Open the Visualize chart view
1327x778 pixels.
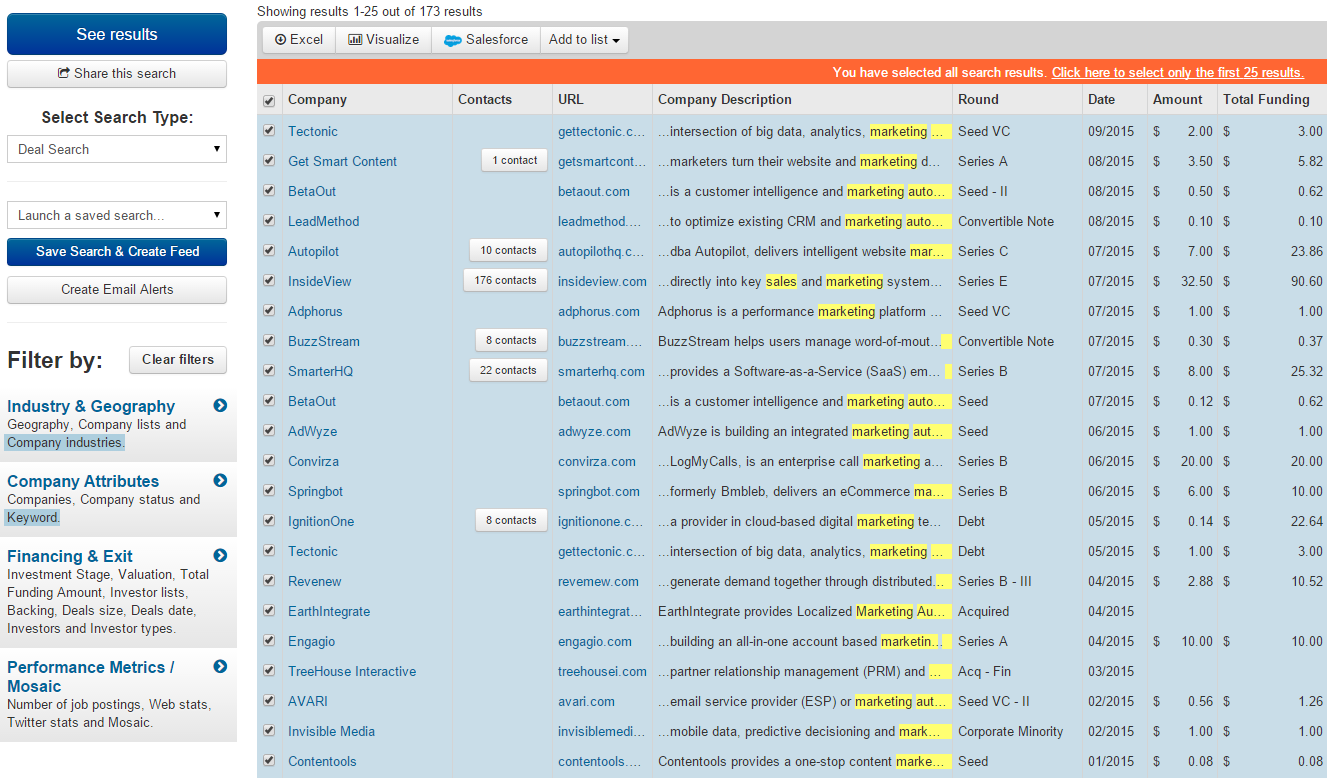(383, 40)
